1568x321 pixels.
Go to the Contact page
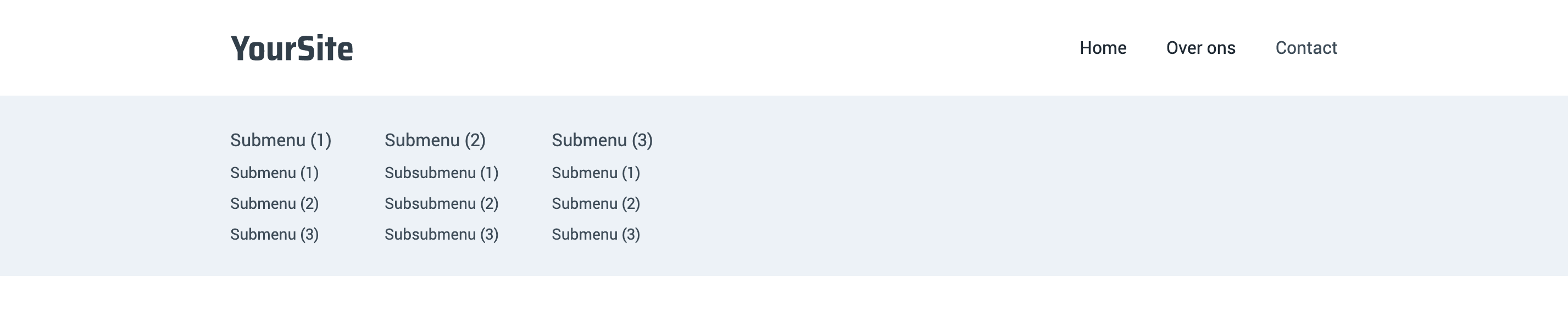[1305, 48]
